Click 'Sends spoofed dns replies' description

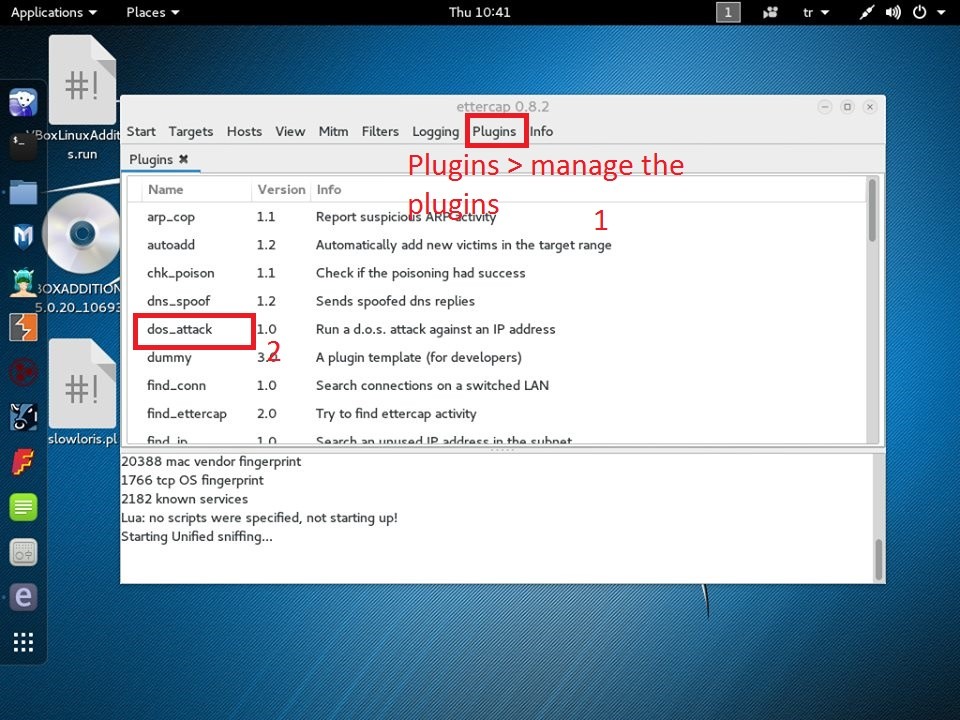coord(396,301)
